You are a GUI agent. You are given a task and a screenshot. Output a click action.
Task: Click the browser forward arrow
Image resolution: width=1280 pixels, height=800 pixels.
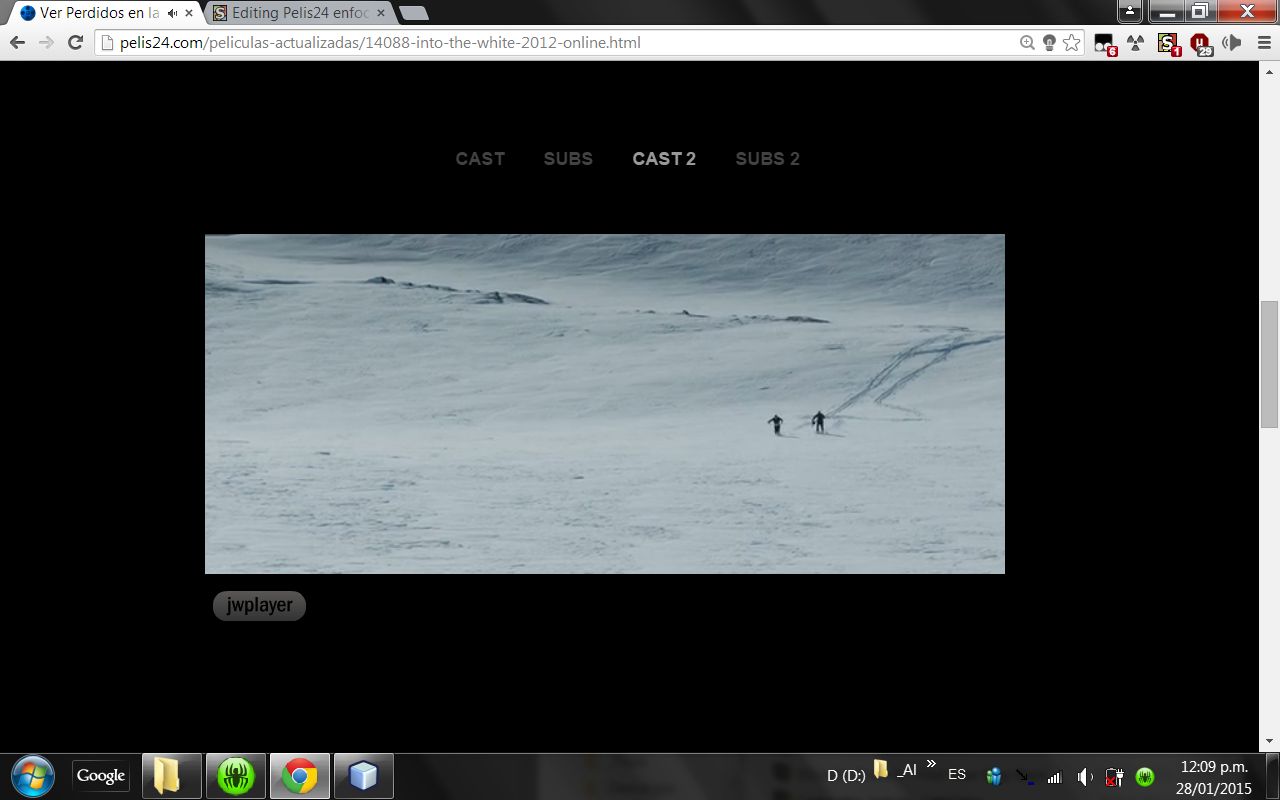pos(46,43)
